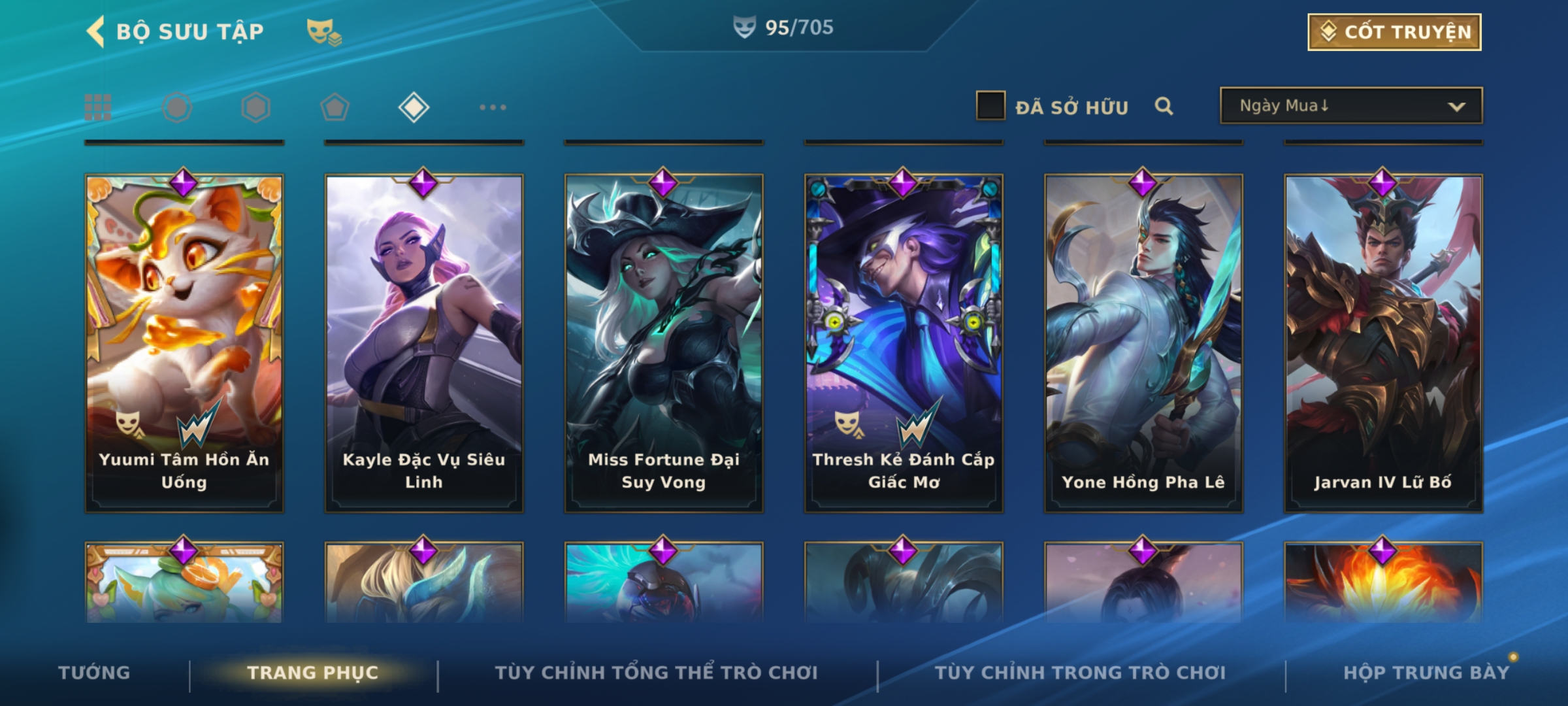Screen dimensions: 1568x706
Task: Switch to the Tướng tab
Action: click(x=94, y=673)
